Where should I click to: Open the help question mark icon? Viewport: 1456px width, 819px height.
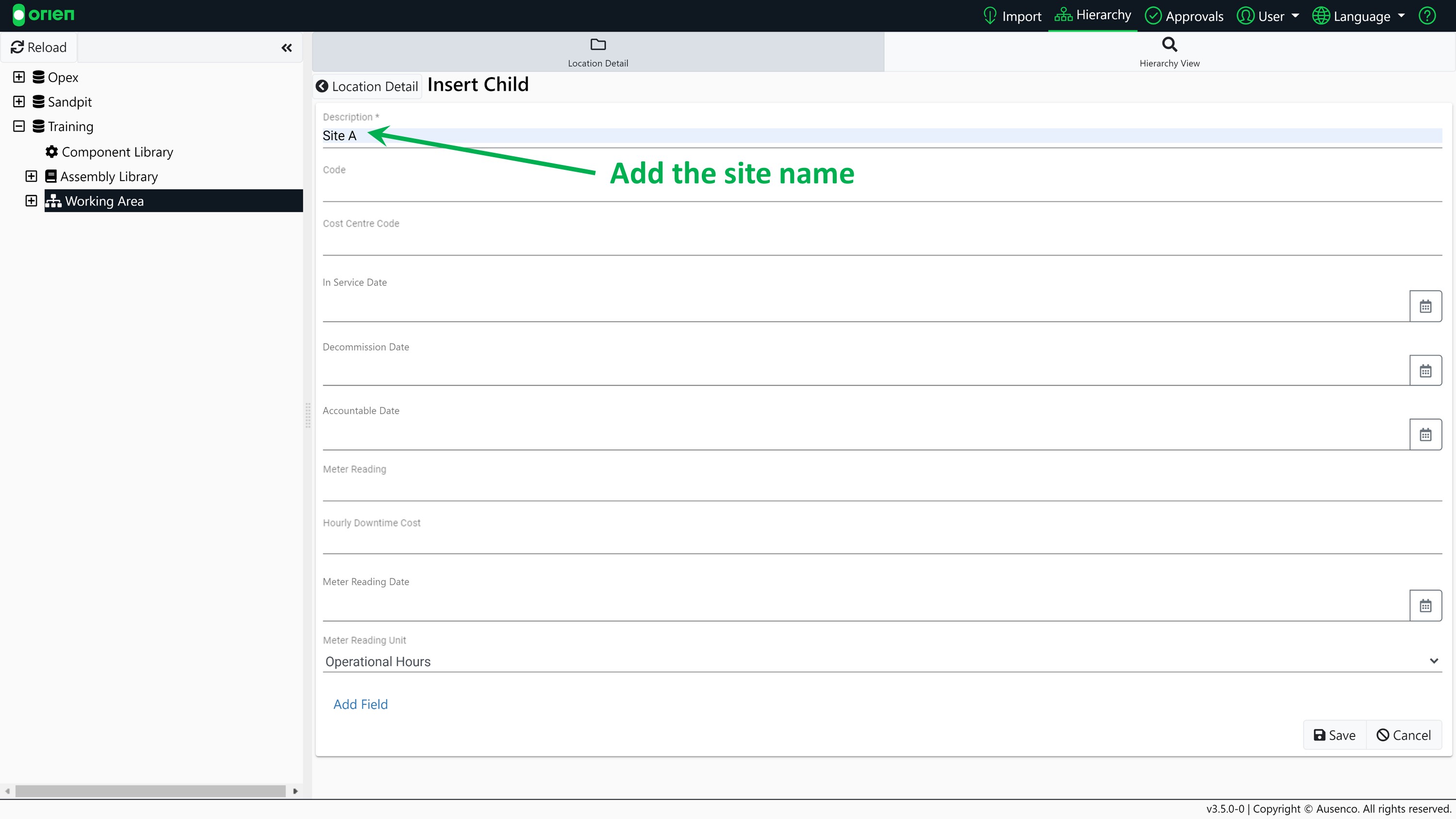click(1427, 16)
